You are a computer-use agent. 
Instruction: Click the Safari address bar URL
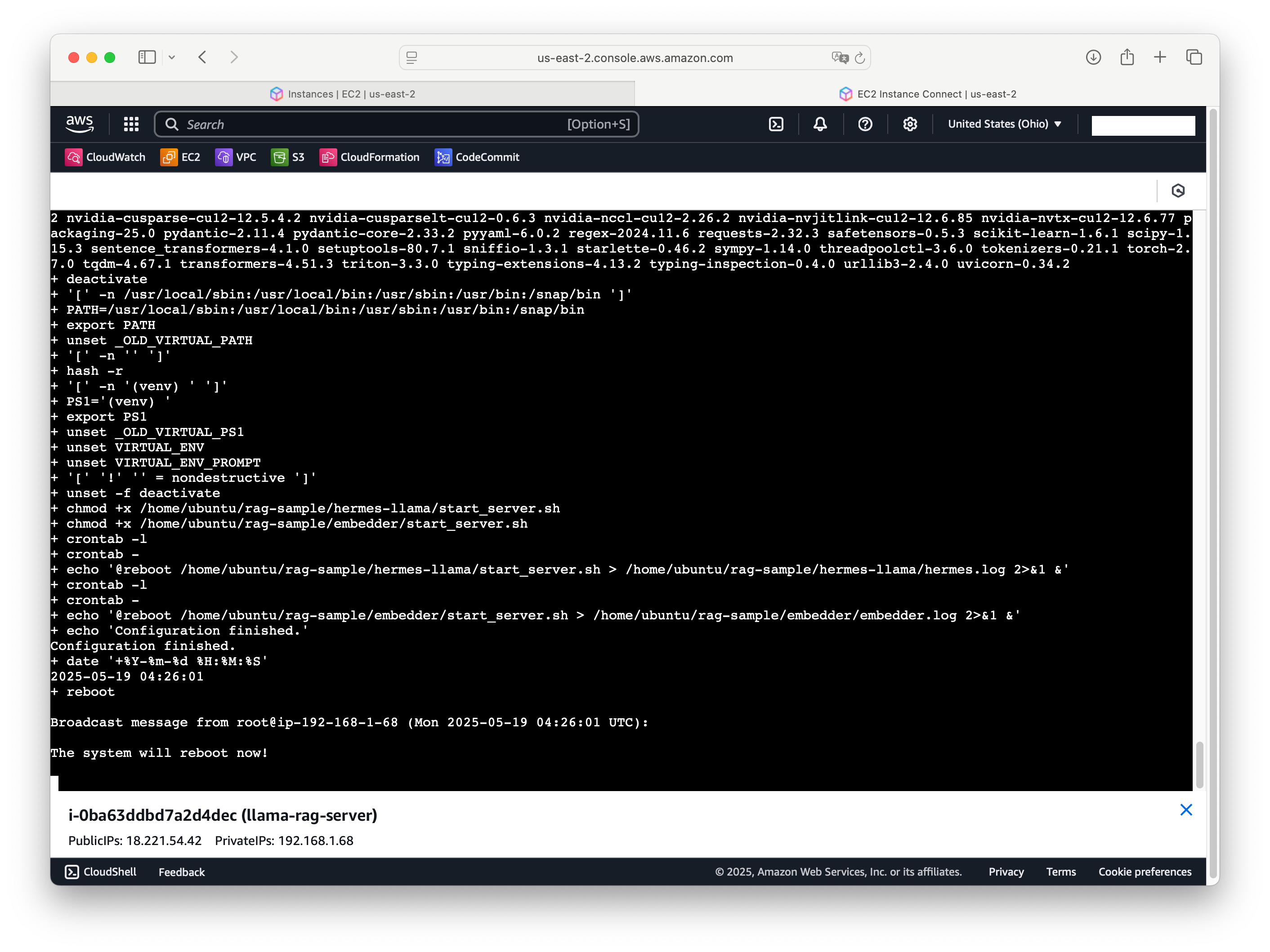click(x=635, y=58)
